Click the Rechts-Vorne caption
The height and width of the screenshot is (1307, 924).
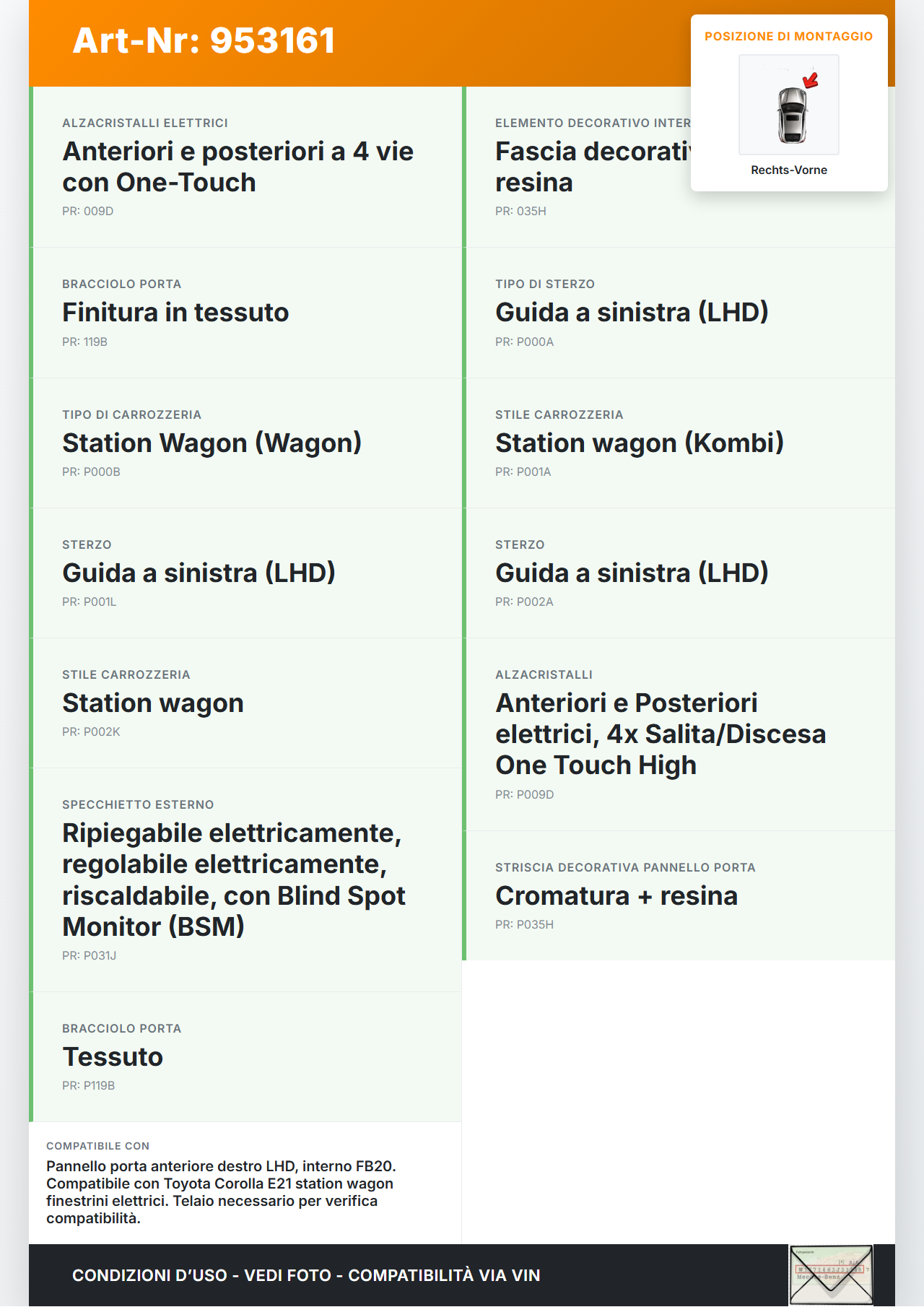[x=788, y=170]
